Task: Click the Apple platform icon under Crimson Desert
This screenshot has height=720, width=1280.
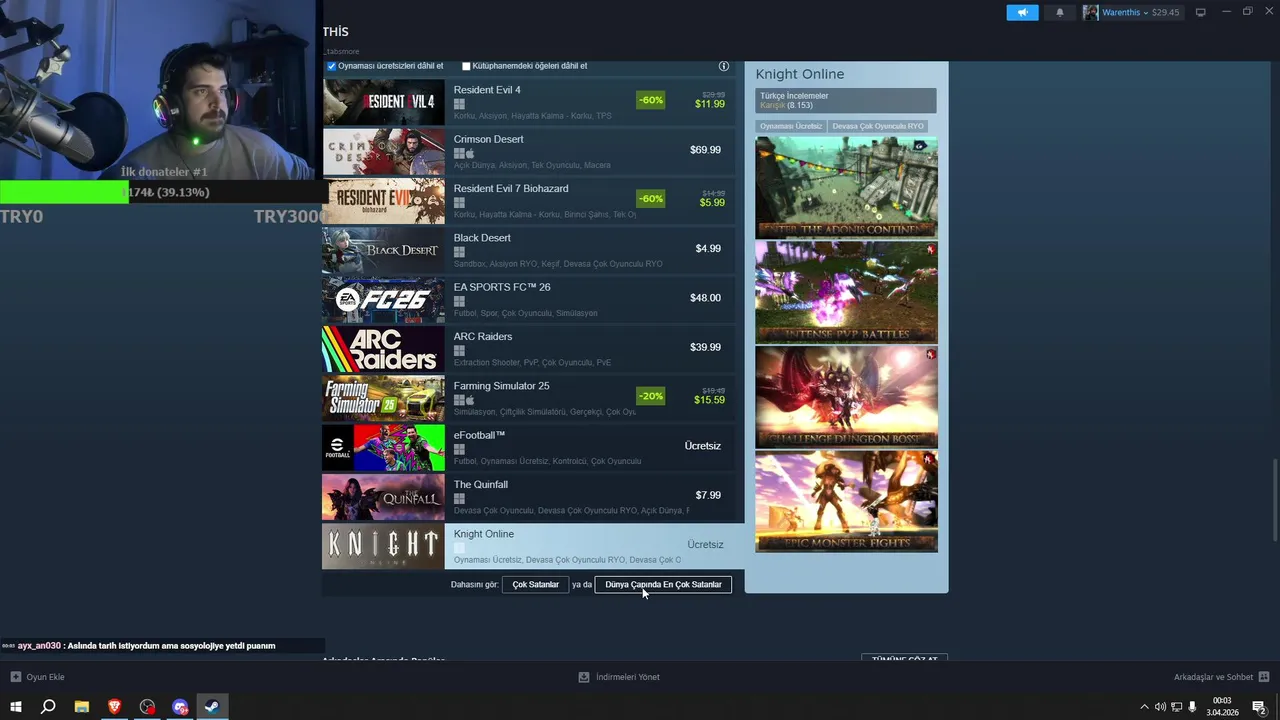Action: (x=470, y=153)
